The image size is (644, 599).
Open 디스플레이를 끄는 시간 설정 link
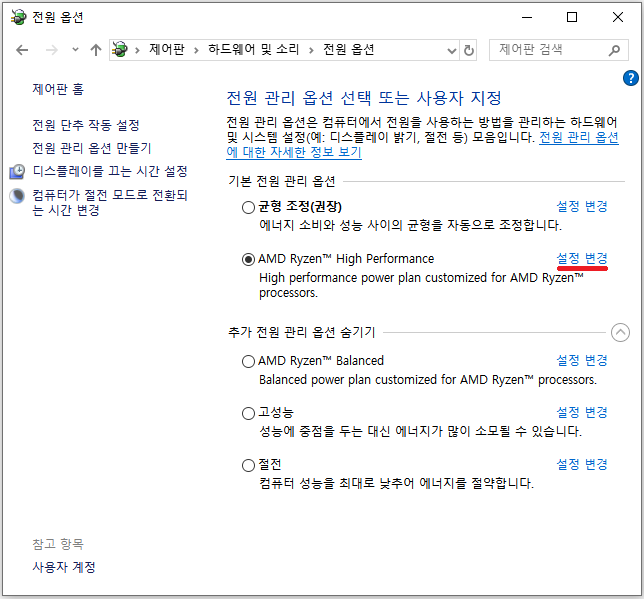(110, 171)
